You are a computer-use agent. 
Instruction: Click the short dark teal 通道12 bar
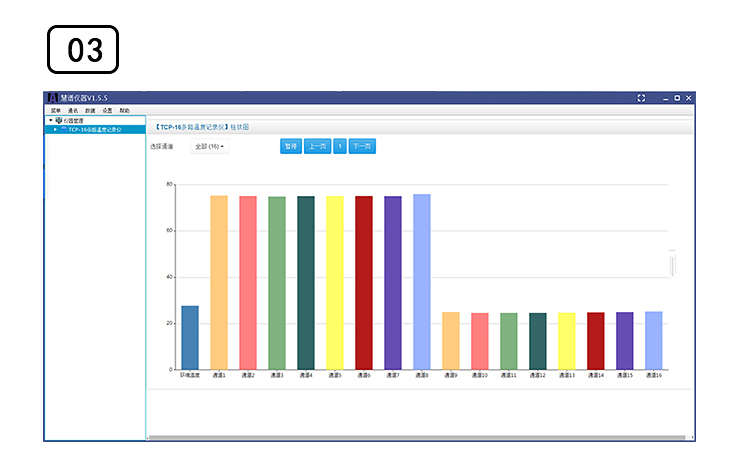(x=538, y=341)
